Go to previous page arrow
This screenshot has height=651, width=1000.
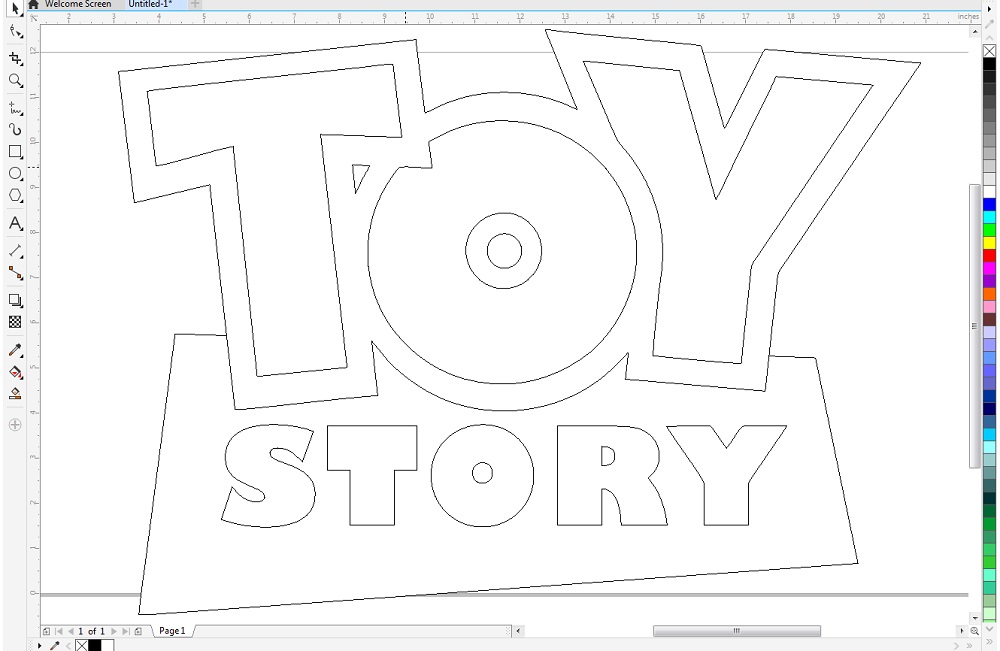coord(70,631)
